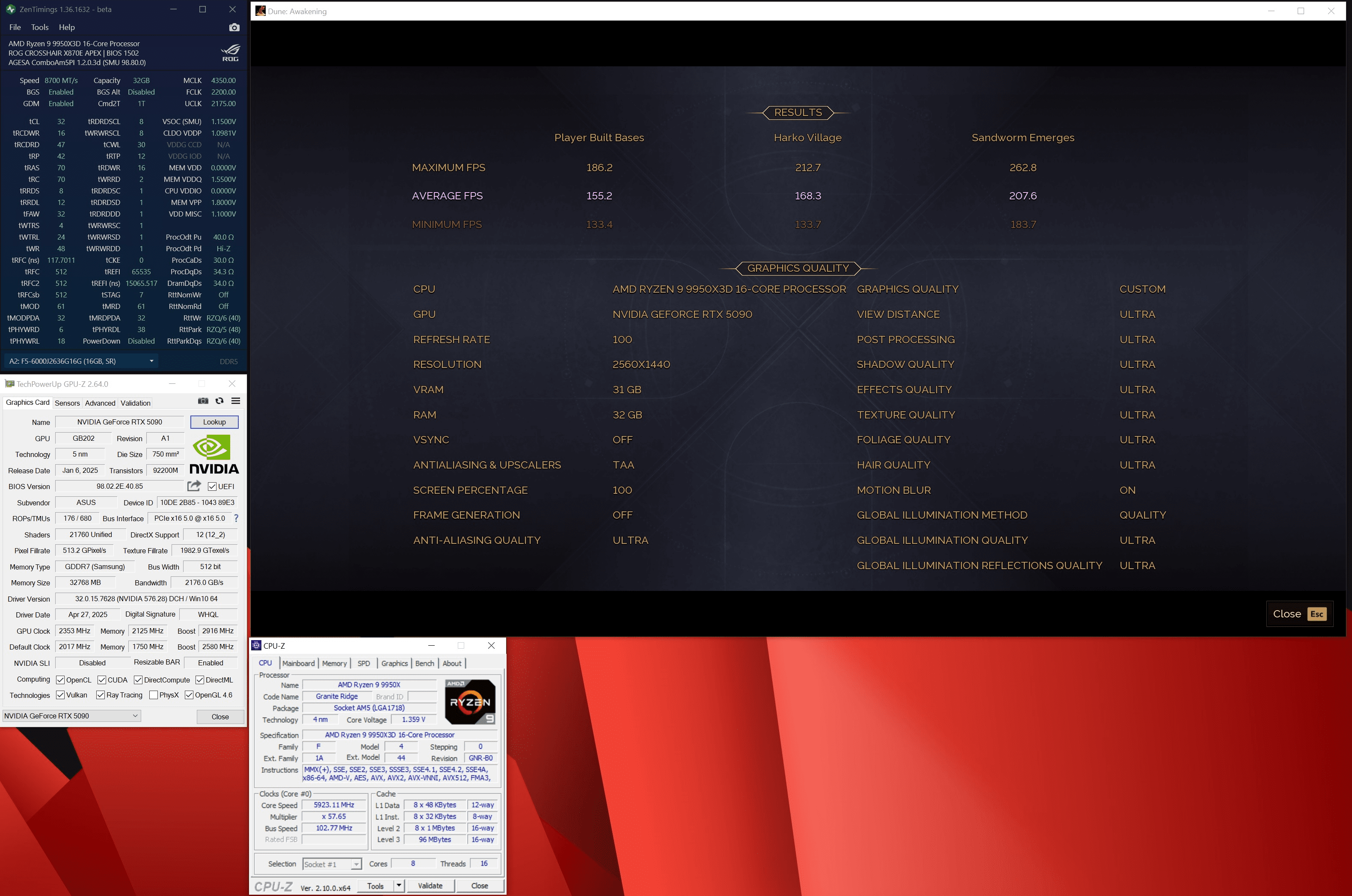This screenshot has width=1352, height=896.
Task: Minimize the CPU-Z window
Action: (431, 646)
